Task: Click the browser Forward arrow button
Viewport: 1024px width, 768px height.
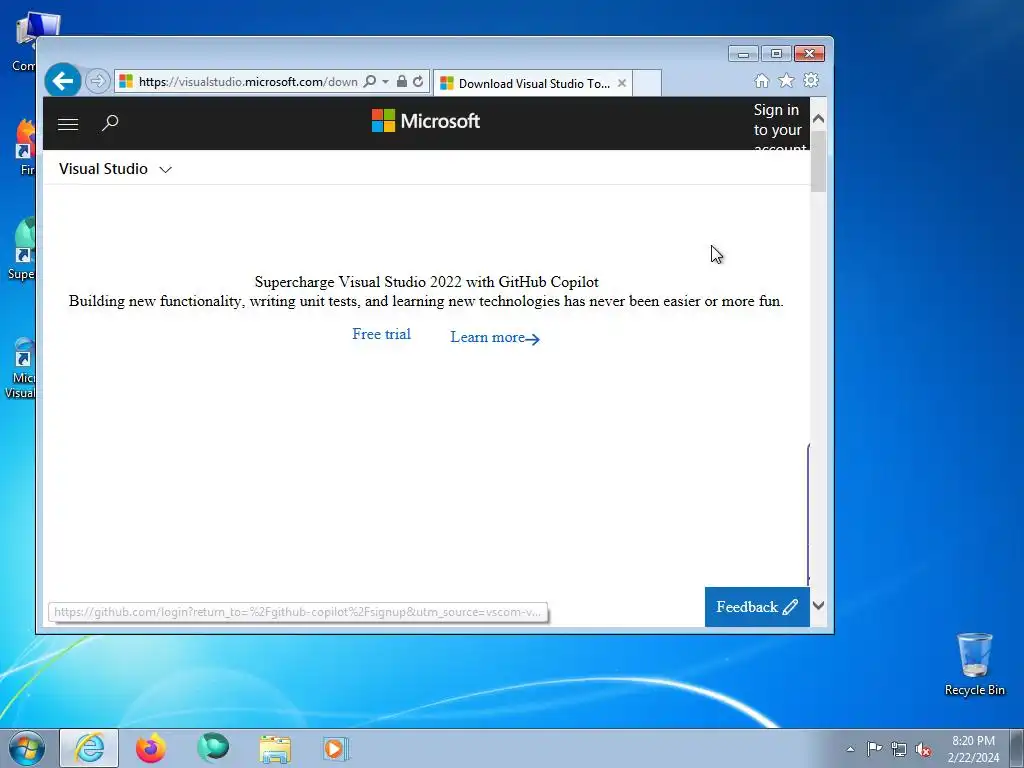Action: (x=97, y=81)
